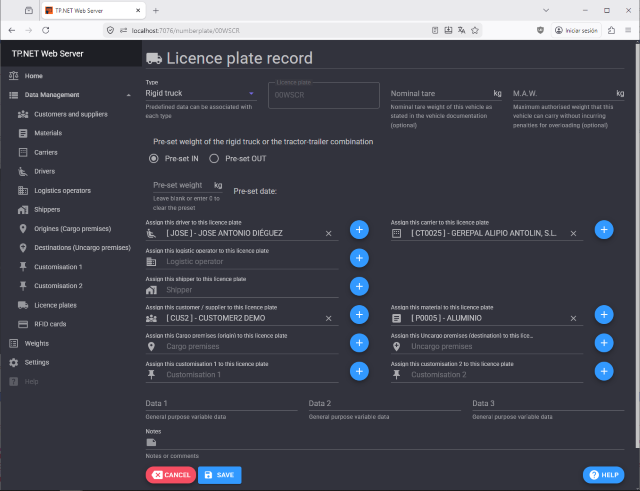Viewport: 640px width, 491px height.
Task: Select the Pre-set IN radio option
Action: (x=154, y=158)
